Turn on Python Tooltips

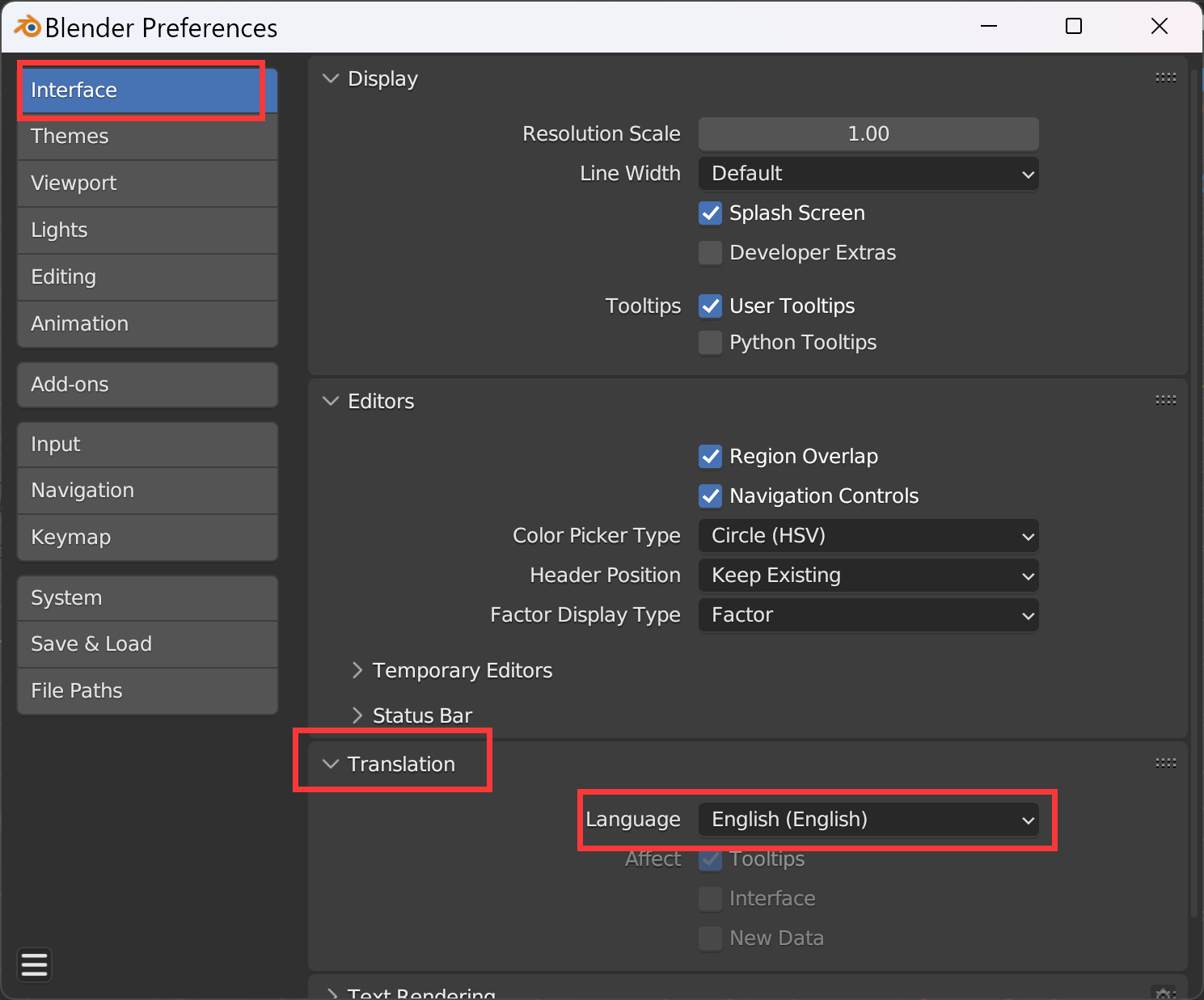[x=710, y=343]
